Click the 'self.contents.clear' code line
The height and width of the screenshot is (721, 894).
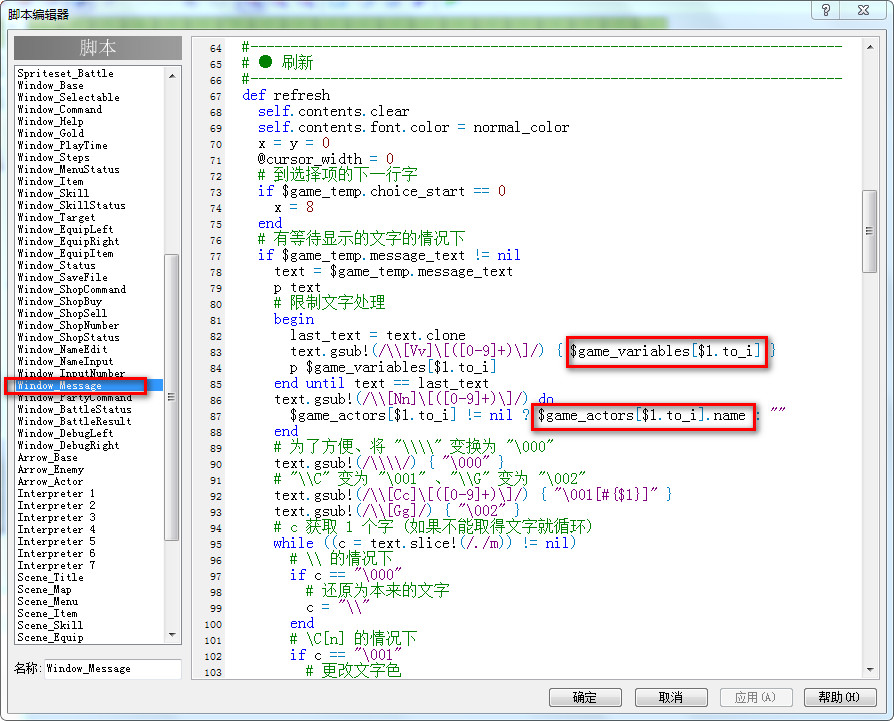[334, 111]
